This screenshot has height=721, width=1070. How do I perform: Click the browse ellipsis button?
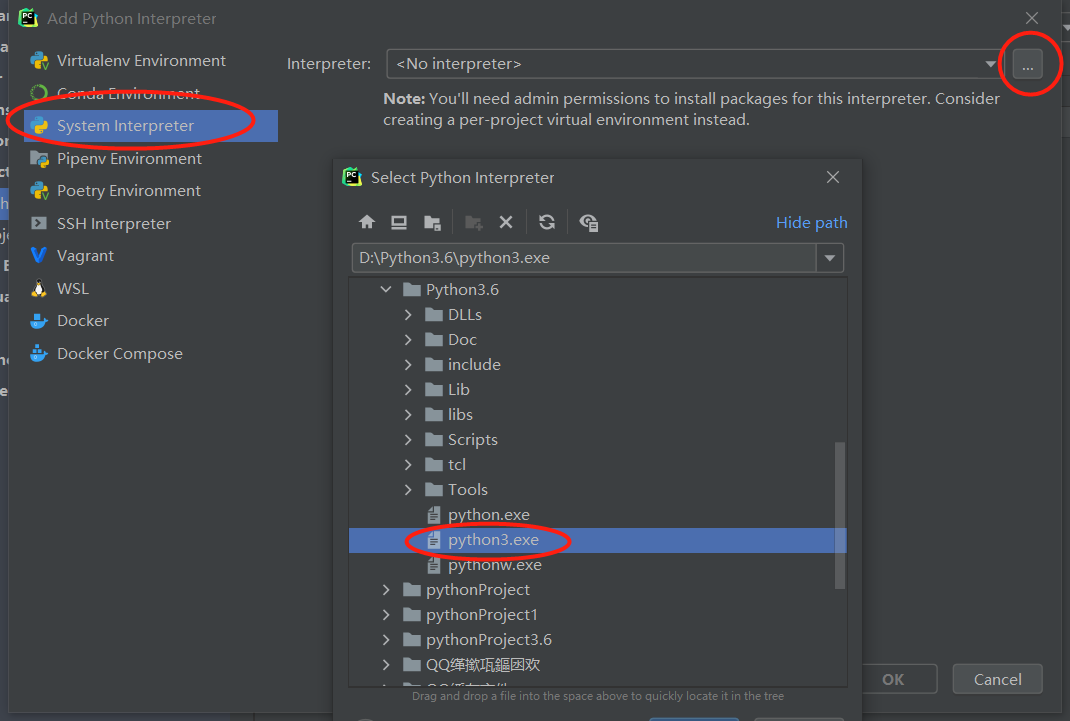[x=1027, y=65]
